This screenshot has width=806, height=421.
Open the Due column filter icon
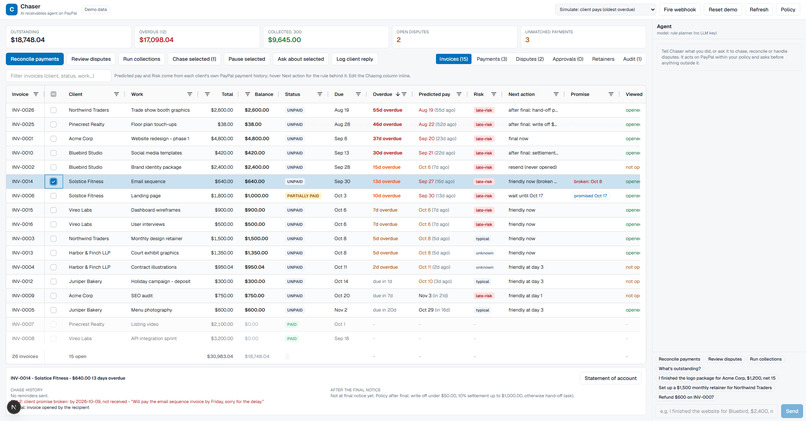[x=358, y=94]
